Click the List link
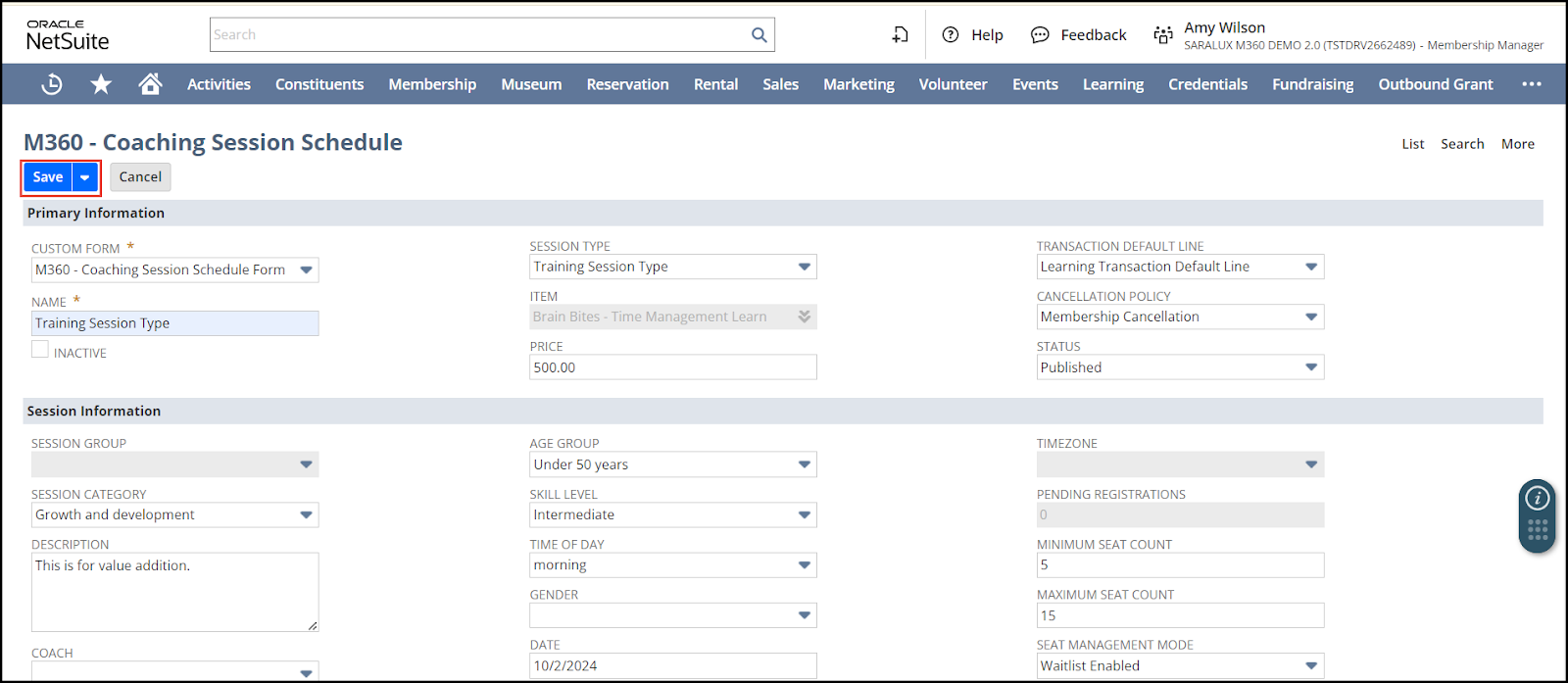Screen dimensions: 1568x683 [x=1412, y=144]
